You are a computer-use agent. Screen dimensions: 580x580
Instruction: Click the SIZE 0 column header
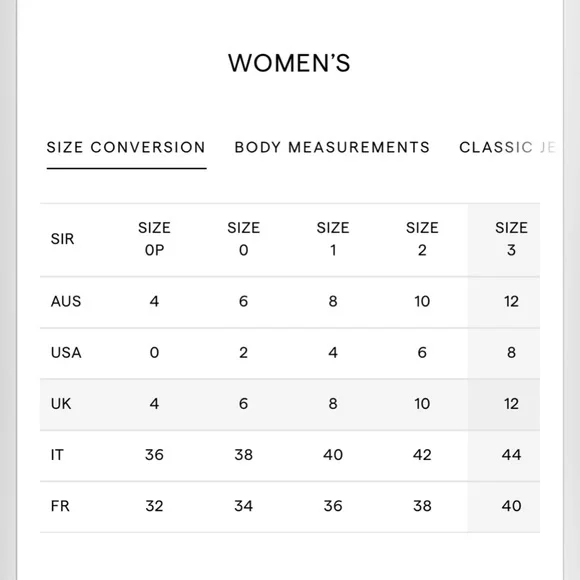coord(243,239)
